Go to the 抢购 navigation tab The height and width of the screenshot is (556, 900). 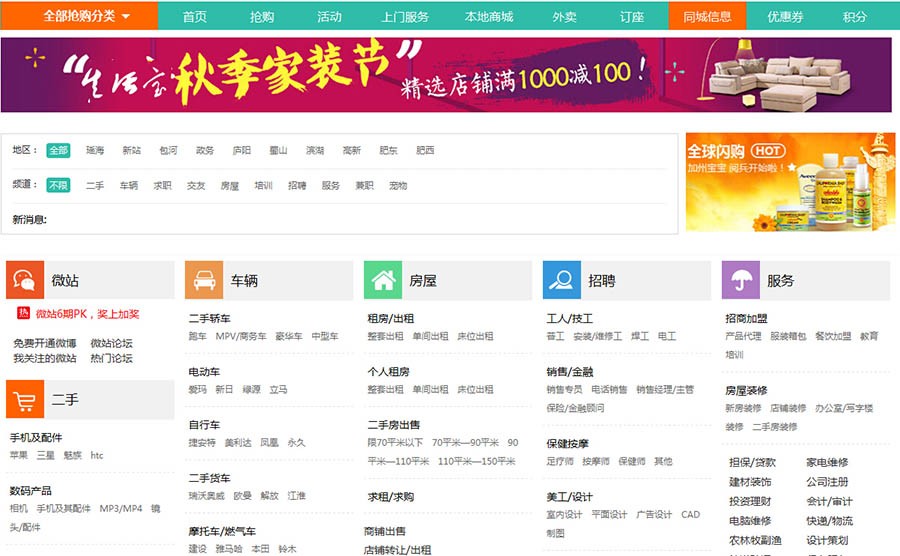pyautogui.click(x=262, y=16)
